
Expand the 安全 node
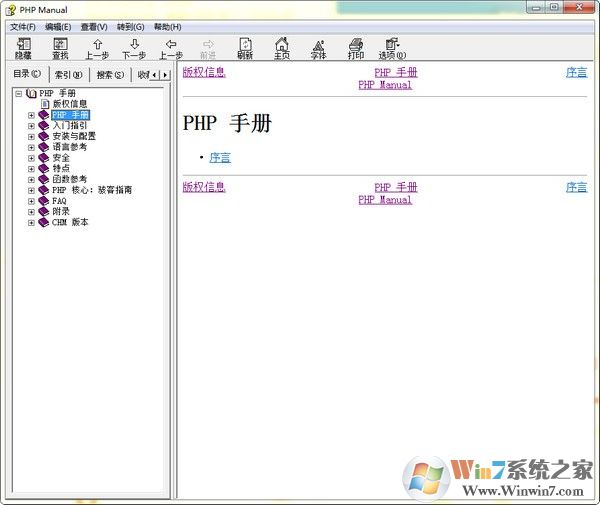coord(31,158)
